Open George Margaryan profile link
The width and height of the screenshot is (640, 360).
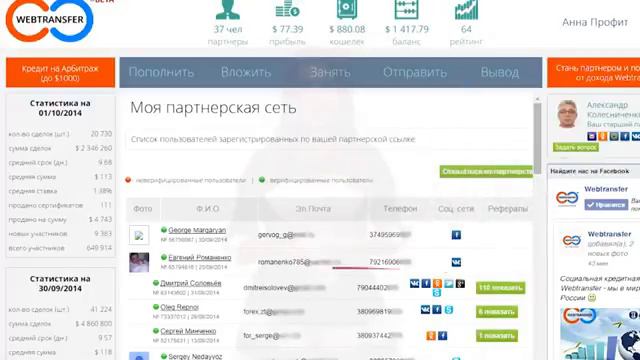coord(197,230)
